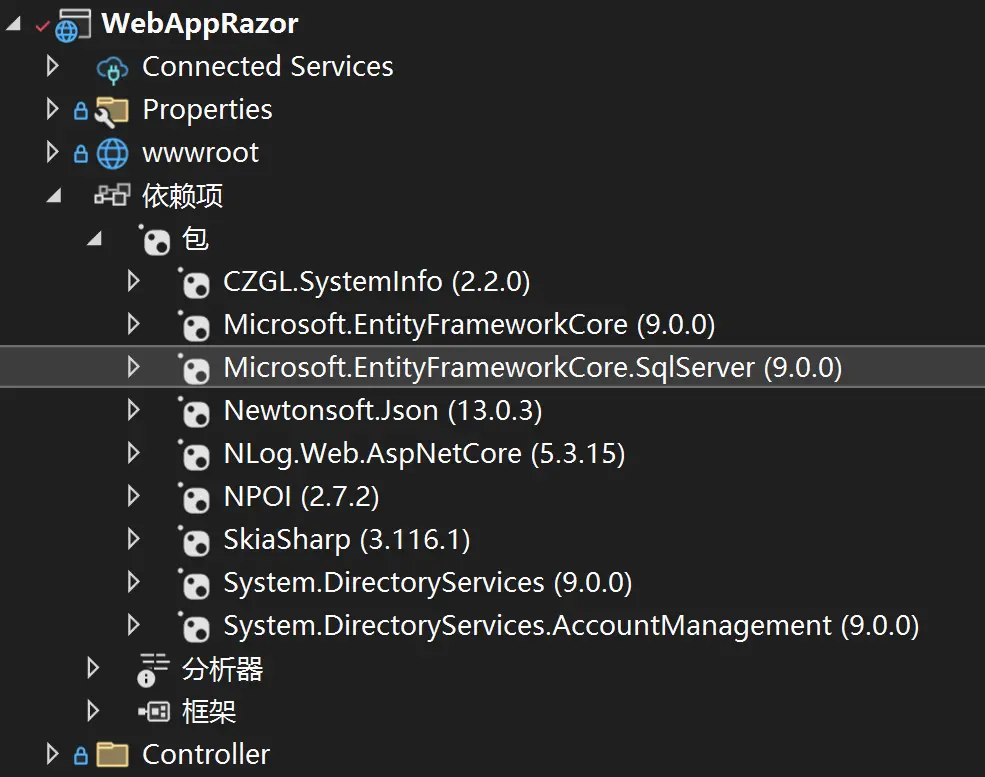Select the 依赖项 label
Screen dimensions: 985x777
182,196
